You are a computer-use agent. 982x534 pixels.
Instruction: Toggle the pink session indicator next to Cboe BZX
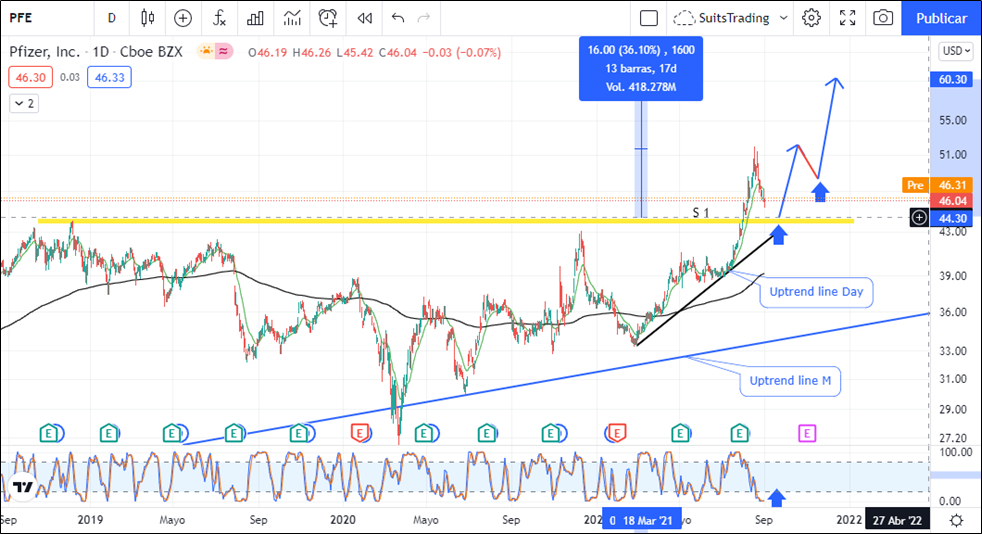(225, 51)
